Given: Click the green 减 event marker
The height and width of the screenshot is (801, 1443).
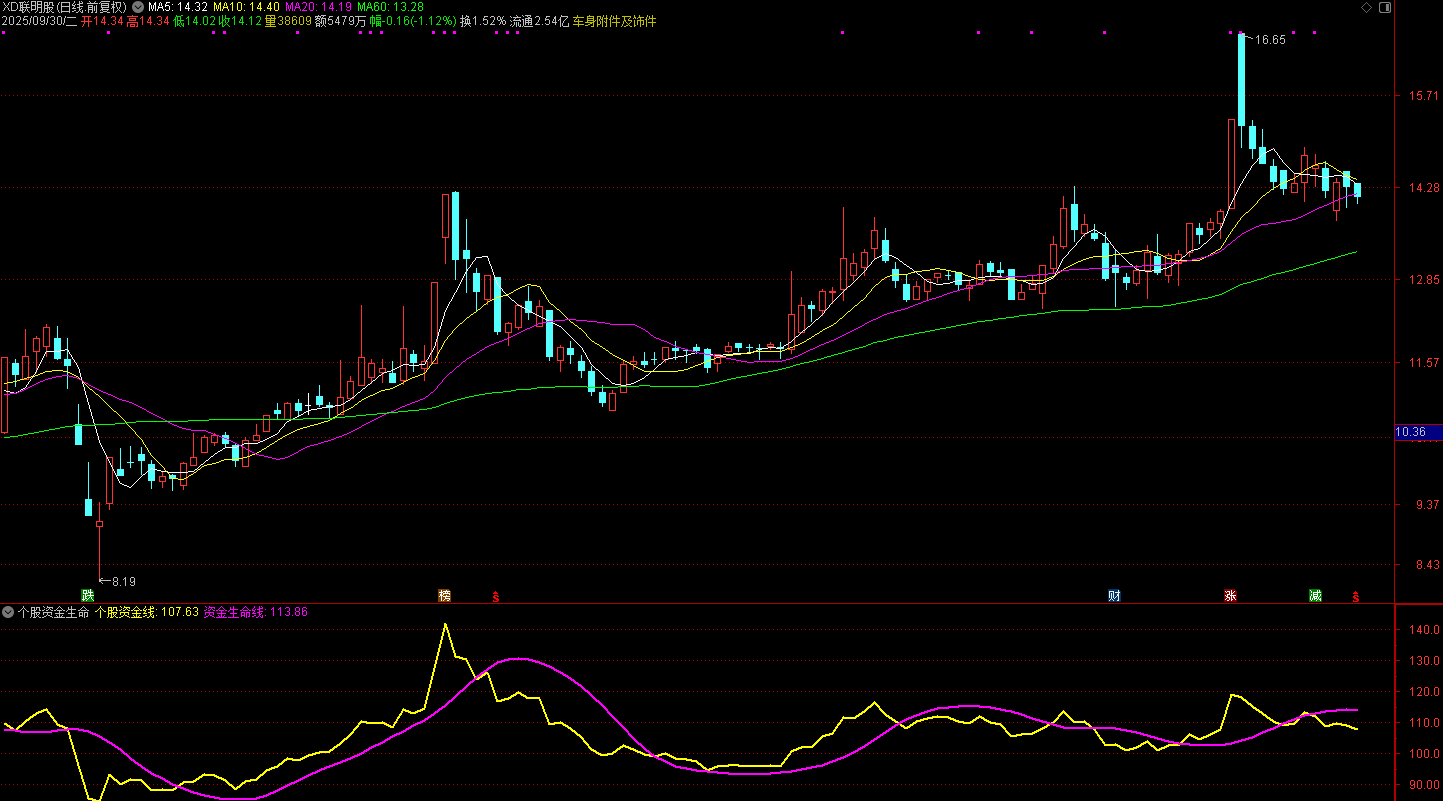Looking at the screenshot, I should pyautogui.click(x=1315, y=596).
